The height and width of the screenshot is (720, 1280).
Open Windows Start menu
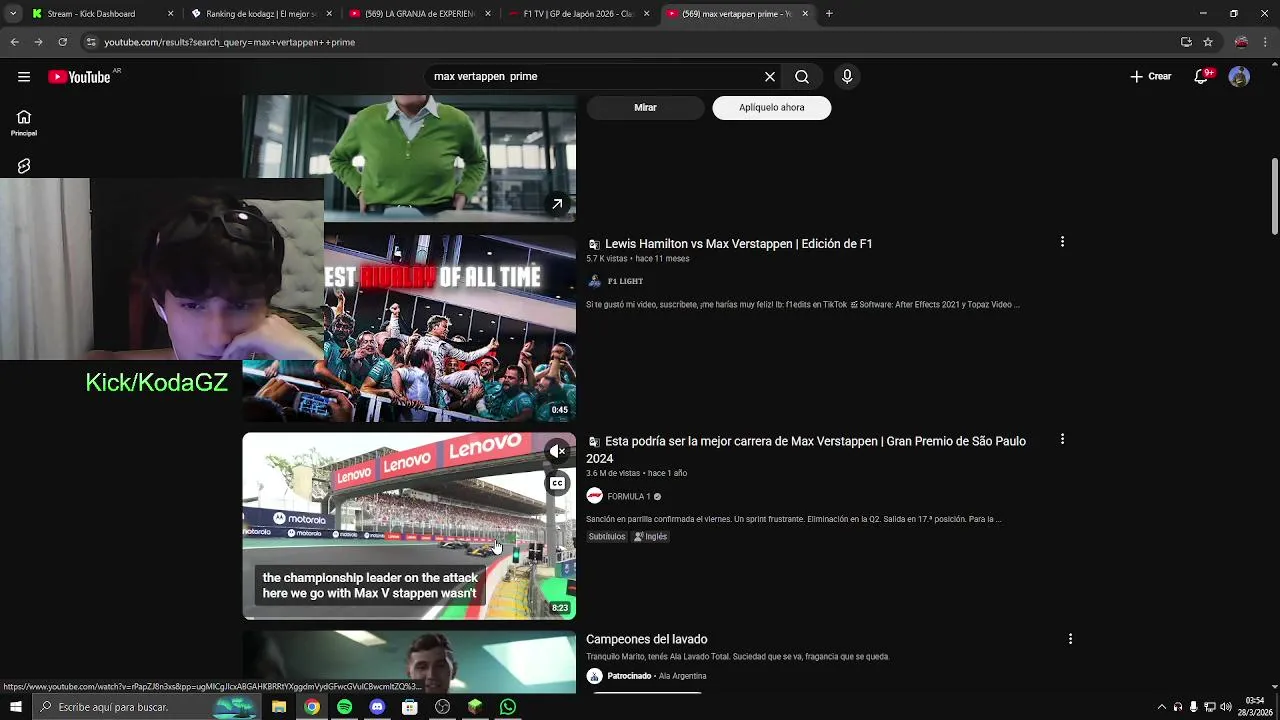[16, 707]
